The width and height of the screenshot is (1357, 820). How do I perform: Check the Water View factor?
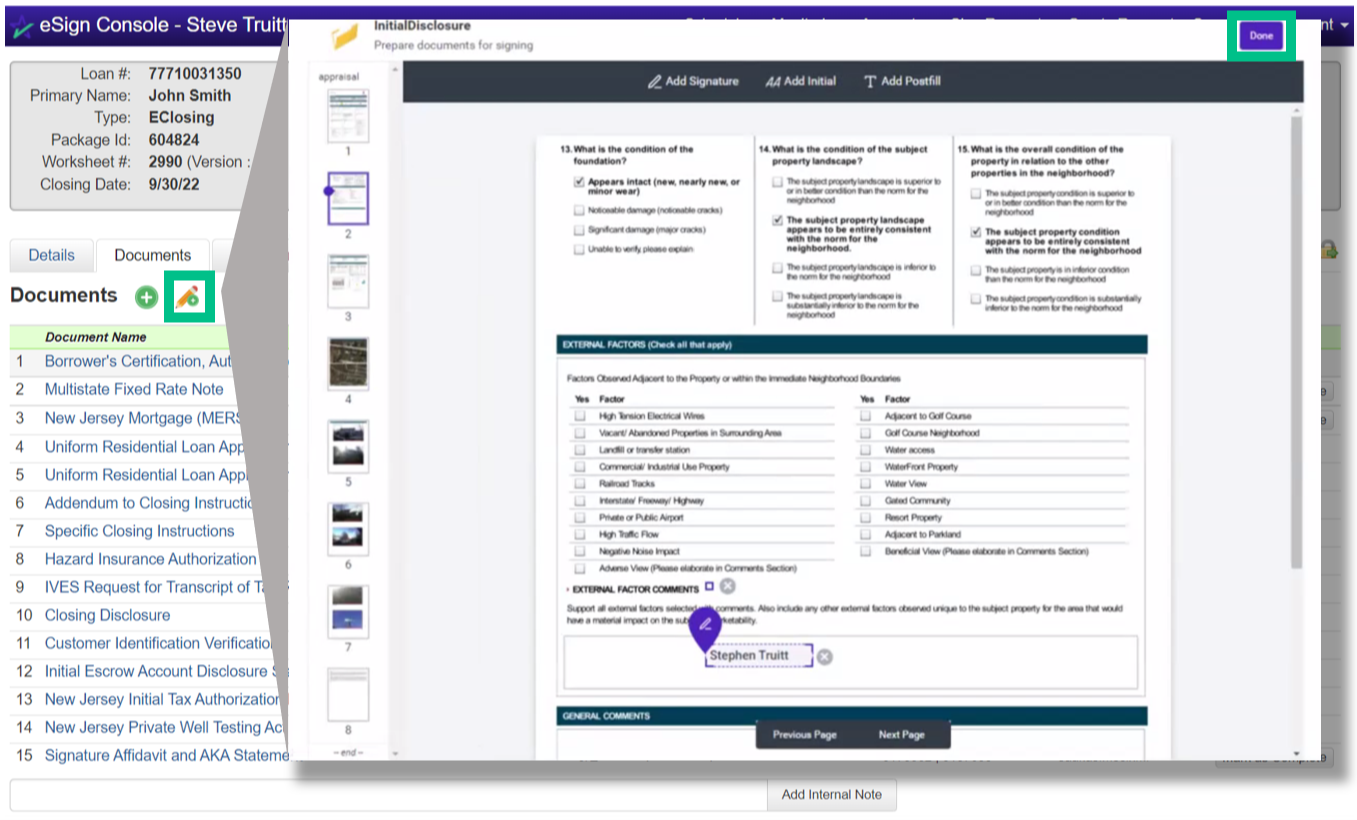[866, 484]
